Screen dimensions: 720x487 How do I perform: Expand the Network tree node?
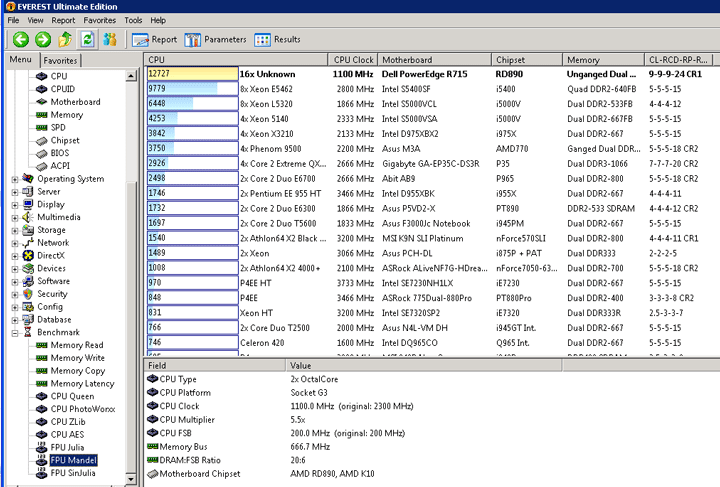click(x=15, y=244)
